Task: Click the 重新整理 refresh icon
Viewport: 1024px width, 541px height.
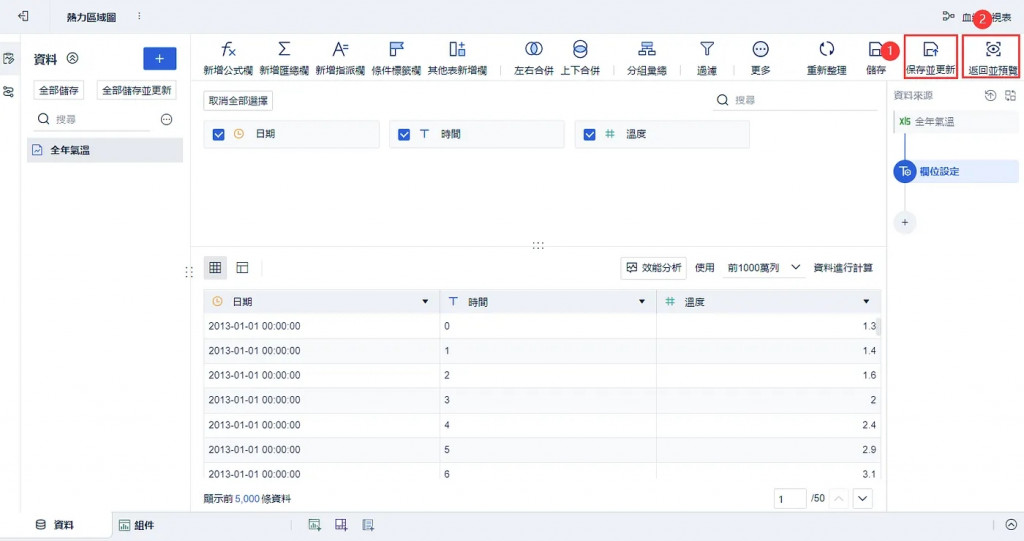Action: point(827,49)
